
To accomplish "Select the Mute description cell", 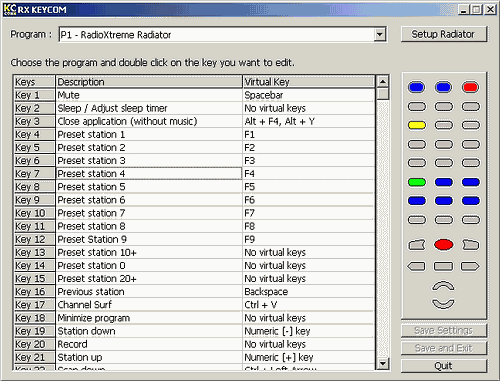I will [x=149, y=95].
